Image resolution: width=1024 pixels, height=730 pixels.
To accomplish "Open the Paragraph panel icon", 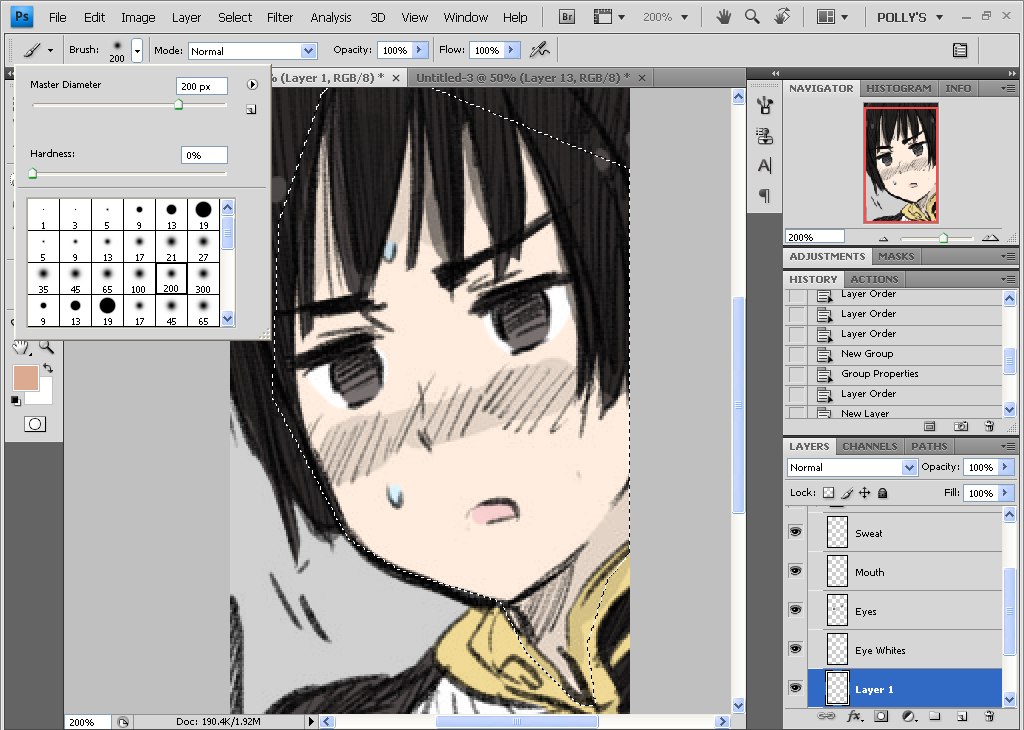I will [765, 195].
